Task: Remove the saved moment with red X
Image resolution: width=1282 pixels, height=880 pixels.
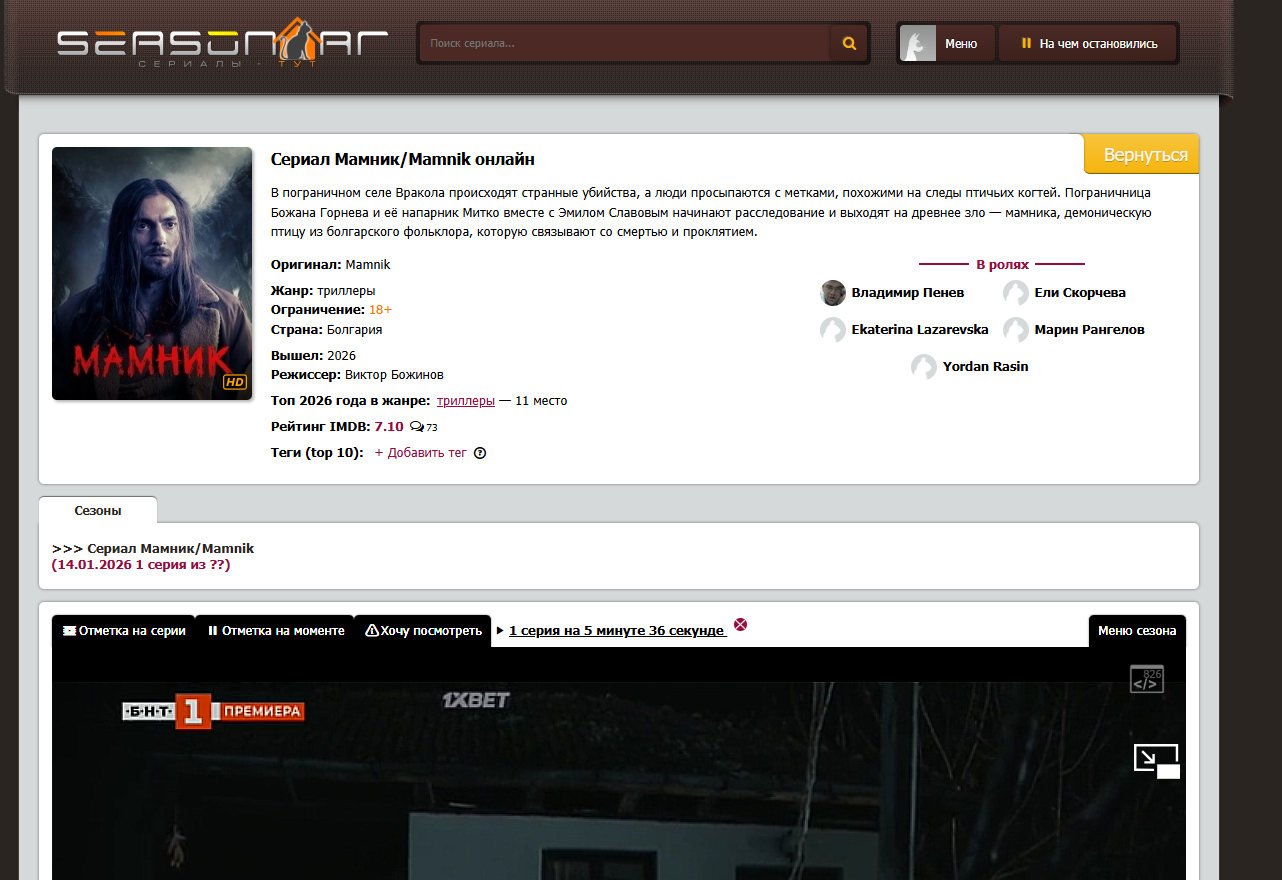Action: [740, 625]
